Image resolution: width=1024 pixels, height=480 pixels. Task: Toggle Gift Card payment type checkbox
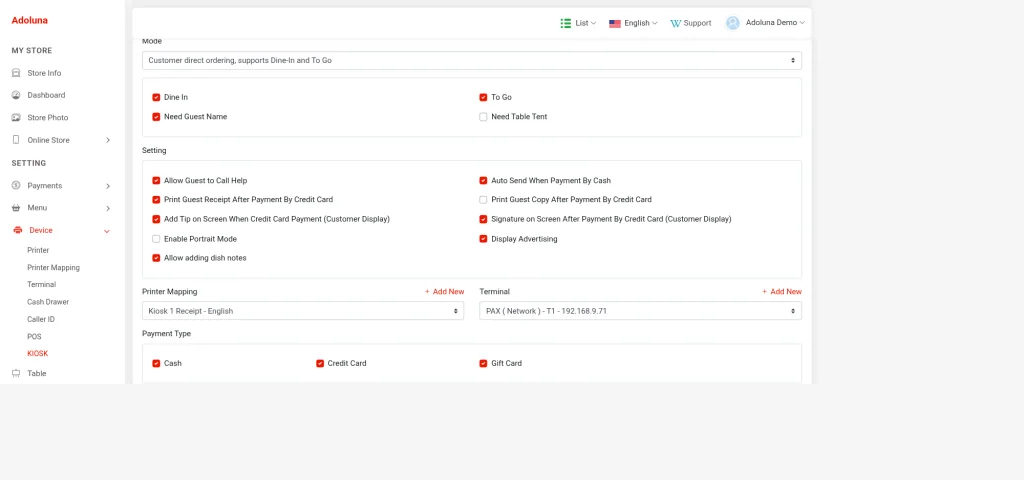[483, 363]
